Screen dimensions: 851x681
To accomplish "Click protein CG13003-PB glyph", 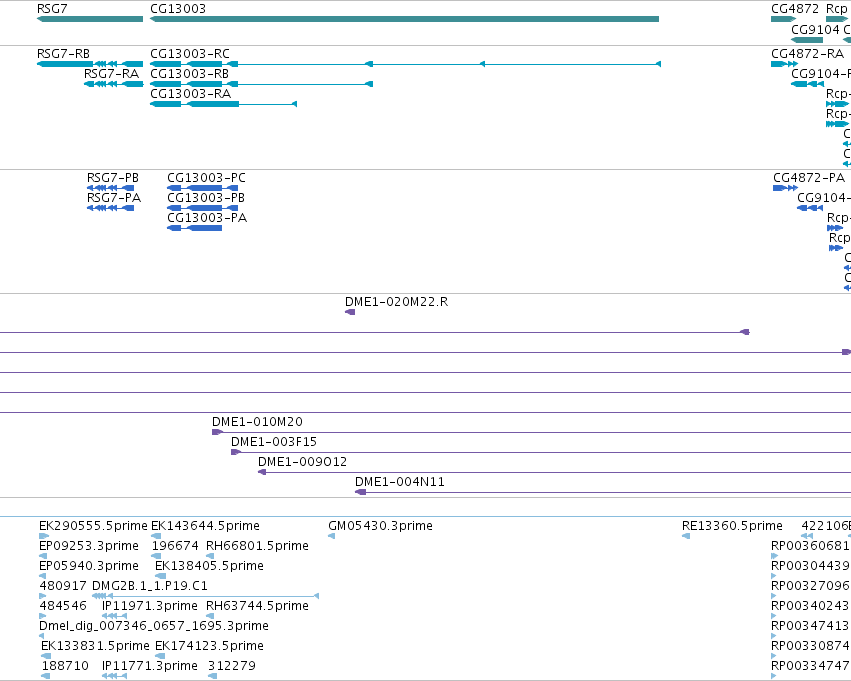I will click(x=202, y=208).
